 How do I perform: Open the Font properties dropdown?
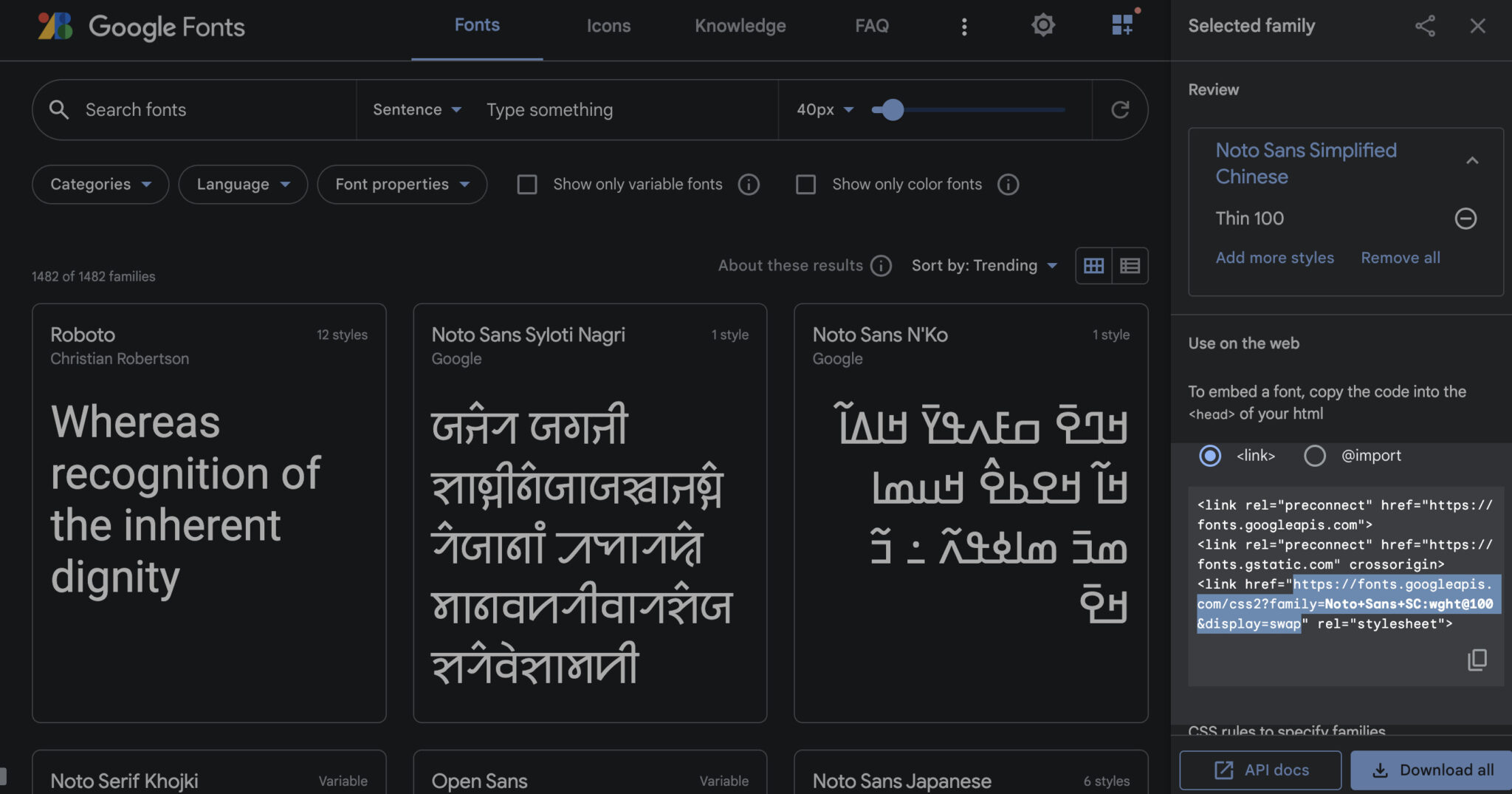click(402, 185)
